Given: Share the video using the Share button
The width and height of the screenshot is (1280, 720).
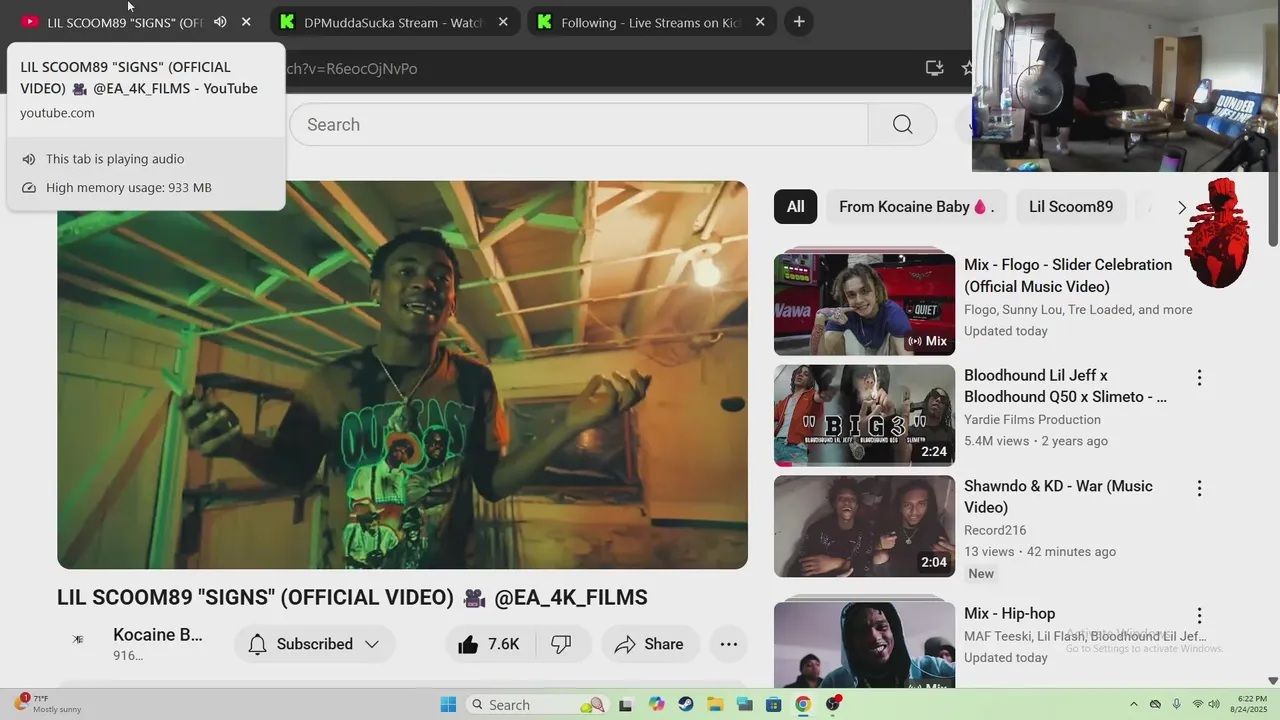Looking at the screenshot, I should [649, 644].
